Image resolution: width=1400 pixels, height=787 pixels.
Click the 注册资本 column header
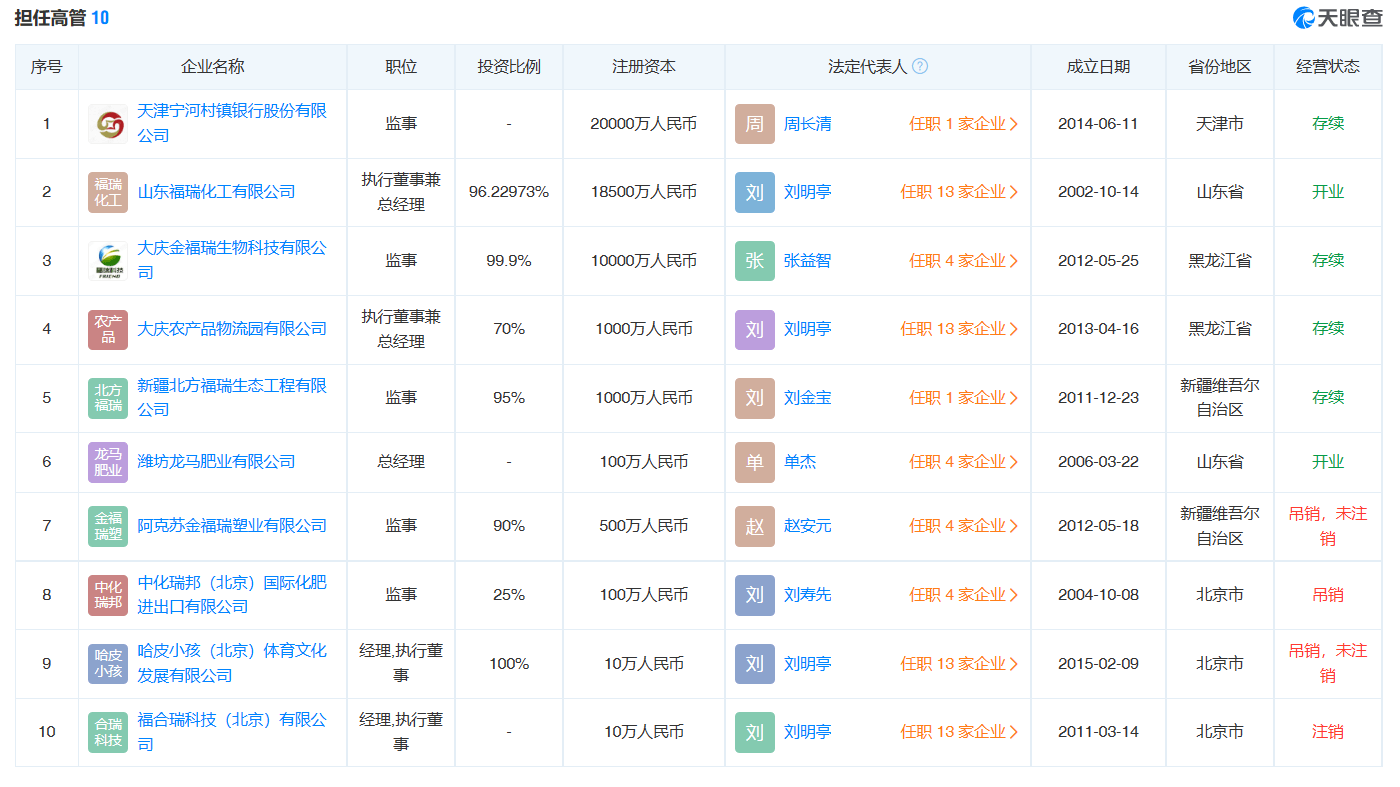click(x=644, y=67)
